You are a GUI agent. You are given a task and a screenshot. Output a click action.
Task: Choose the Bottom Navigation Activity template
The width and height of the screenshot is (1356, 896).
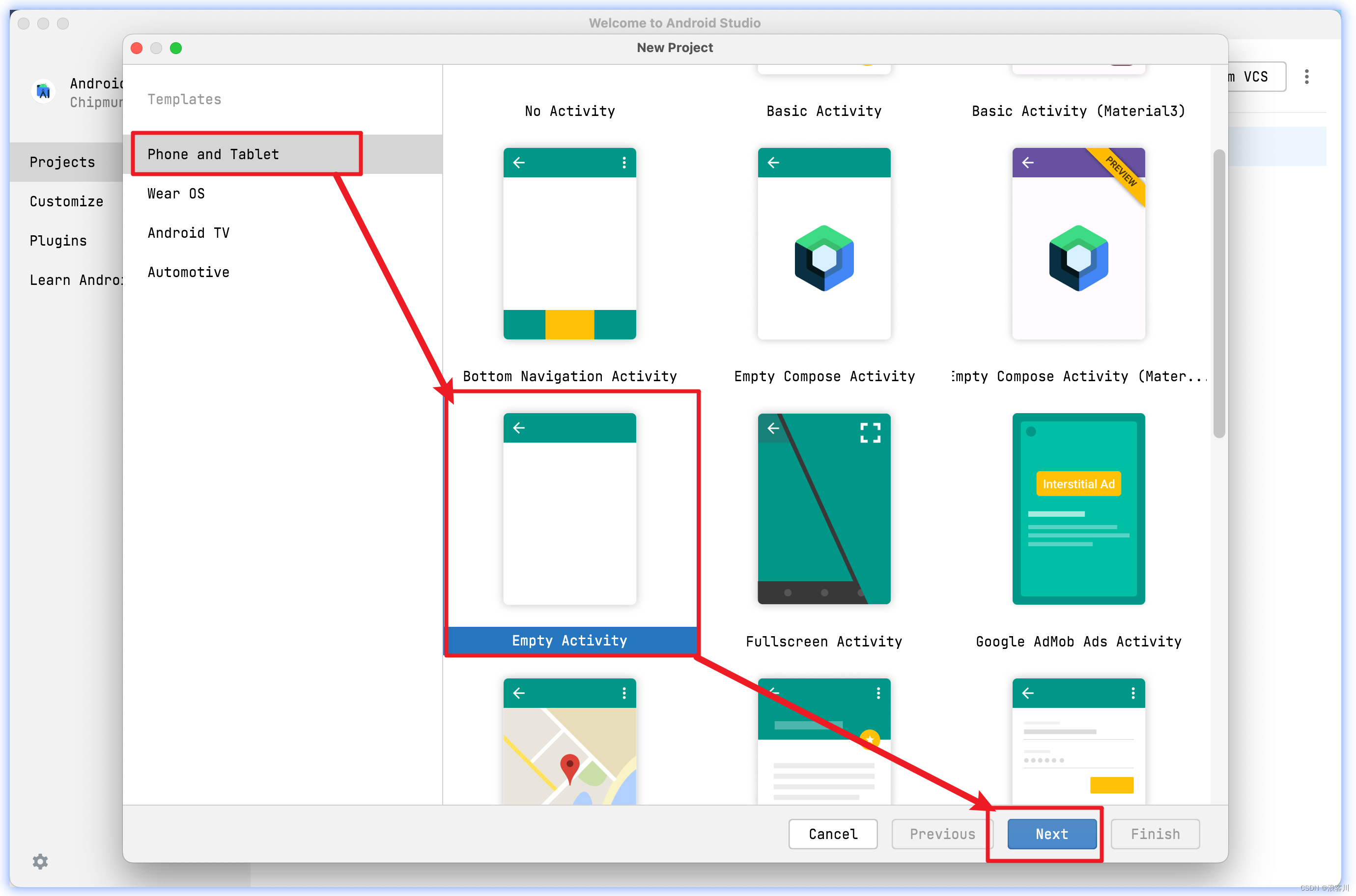[x=569, y=244]
